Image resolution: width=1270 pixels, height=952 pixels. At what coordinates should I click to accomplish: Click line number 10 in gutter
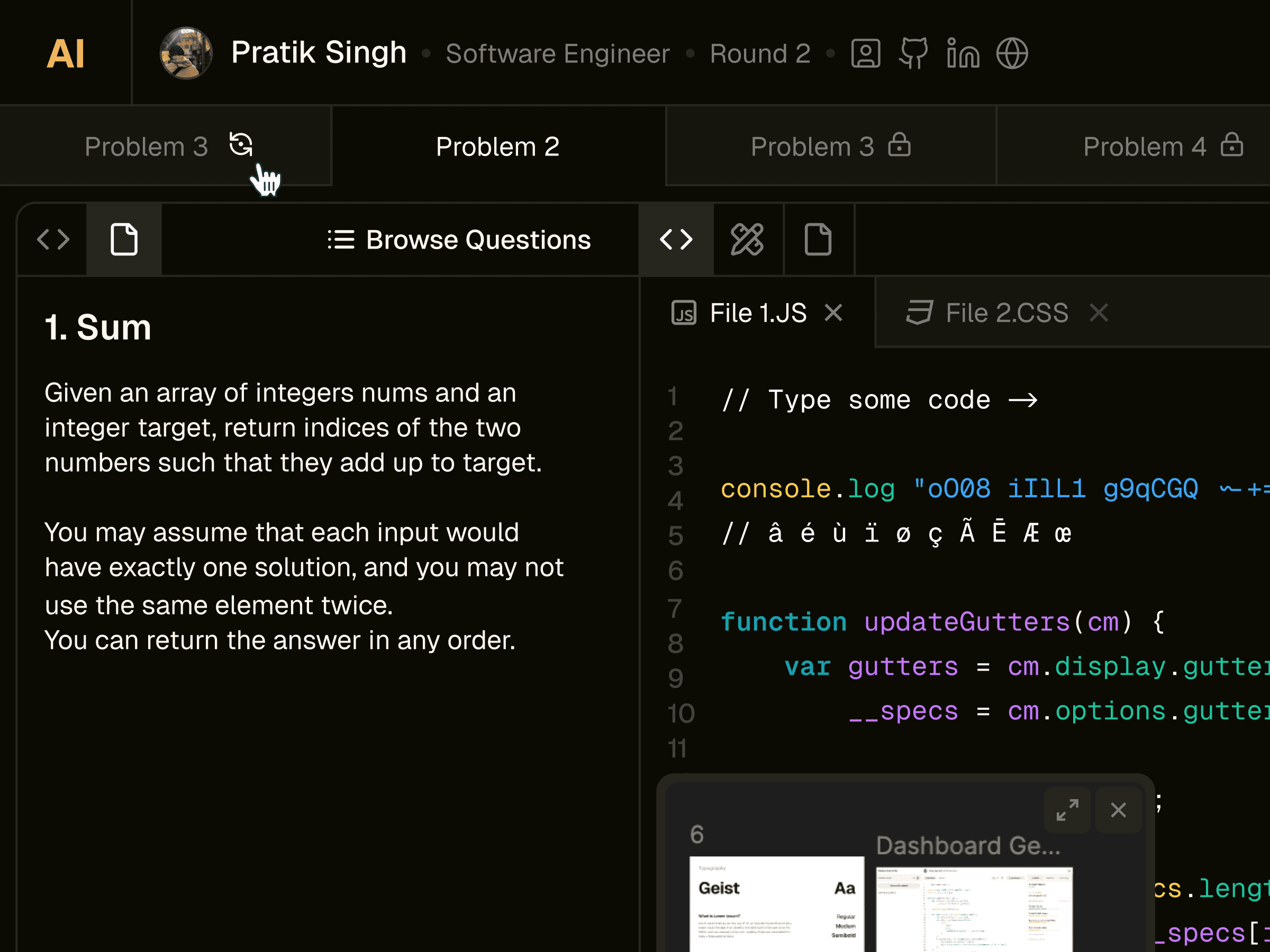681,713
